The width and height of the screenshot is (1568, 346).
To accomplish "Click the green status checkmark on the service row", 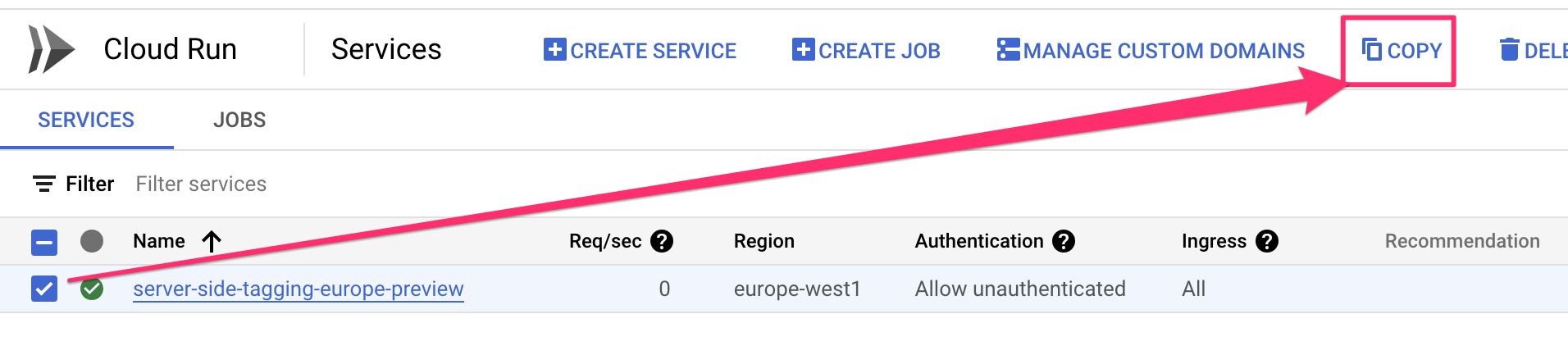I will (92, 289).
